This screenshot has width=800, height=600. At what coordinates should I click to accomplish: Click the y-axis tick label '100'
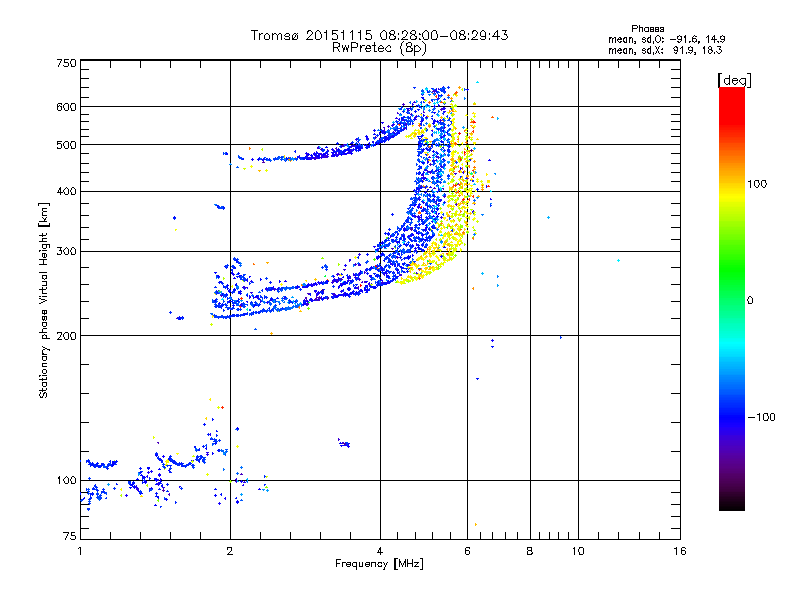pos(66,480)
